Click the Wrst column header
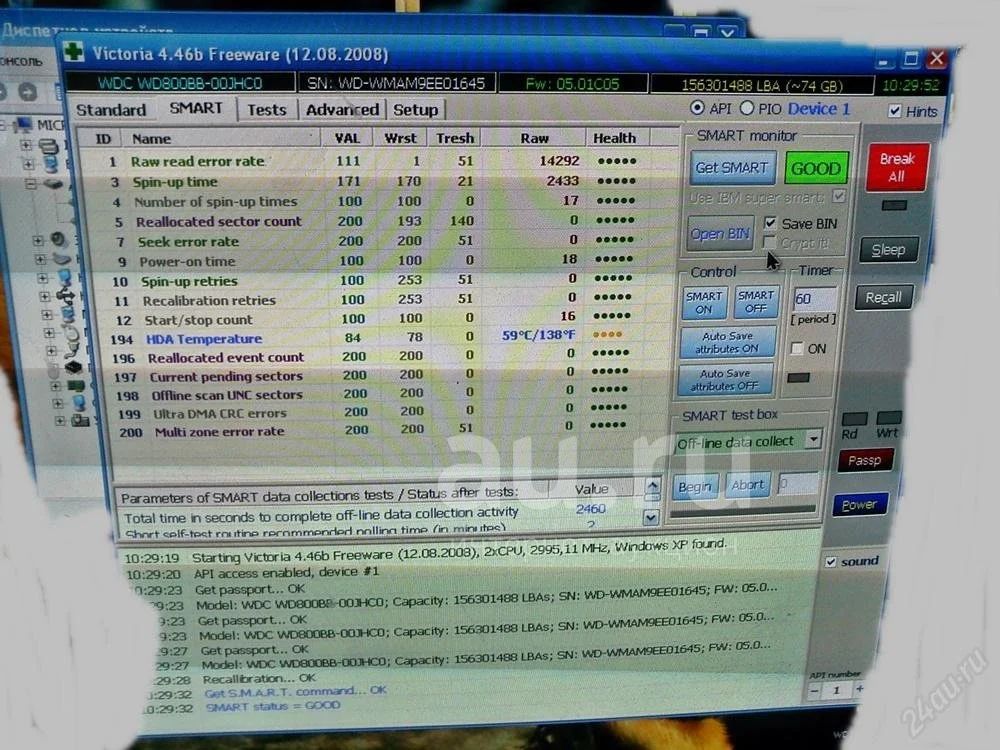This screenshot has width=1000, height=750. 400,138
